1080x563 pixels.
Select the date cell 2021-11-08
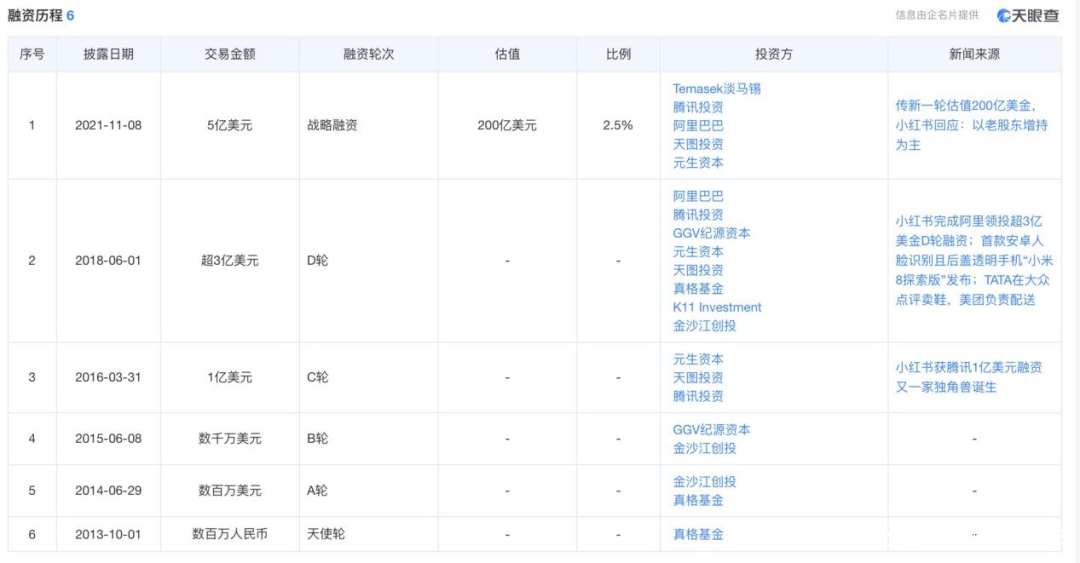(x=108, y=125)
